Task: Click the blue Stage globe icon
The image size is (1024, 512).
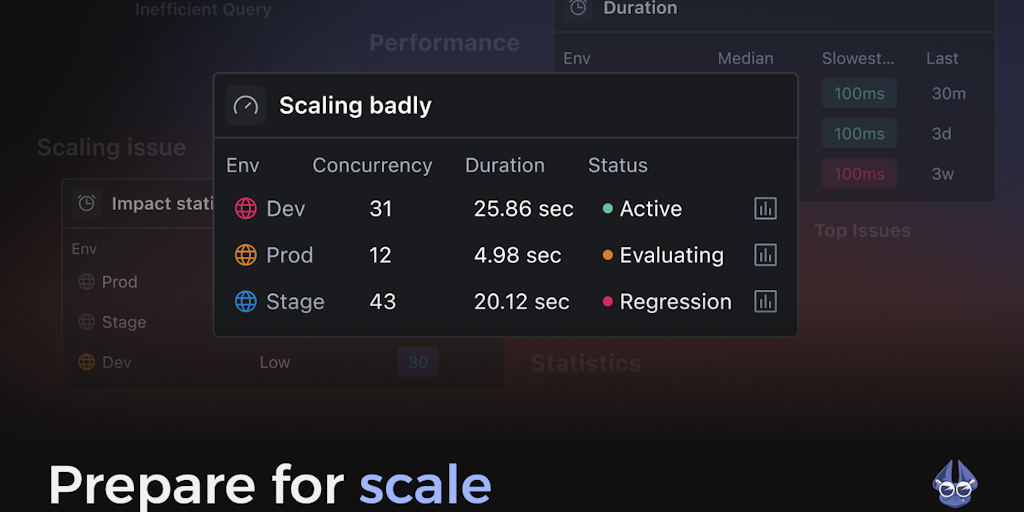Action: [246, 301]
